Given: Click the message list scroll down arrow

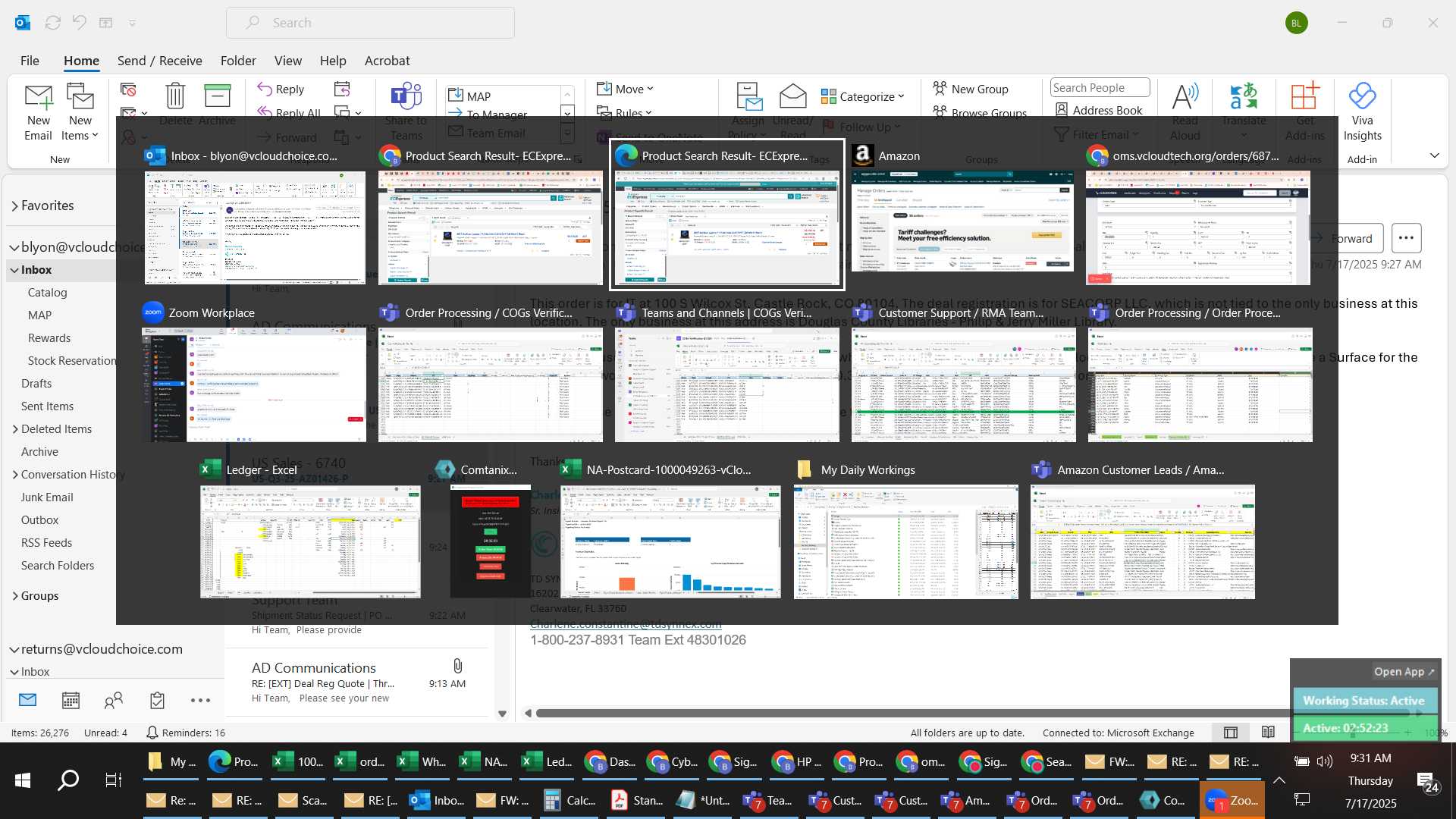Looking at the screenshot, I should click(502, 714).
